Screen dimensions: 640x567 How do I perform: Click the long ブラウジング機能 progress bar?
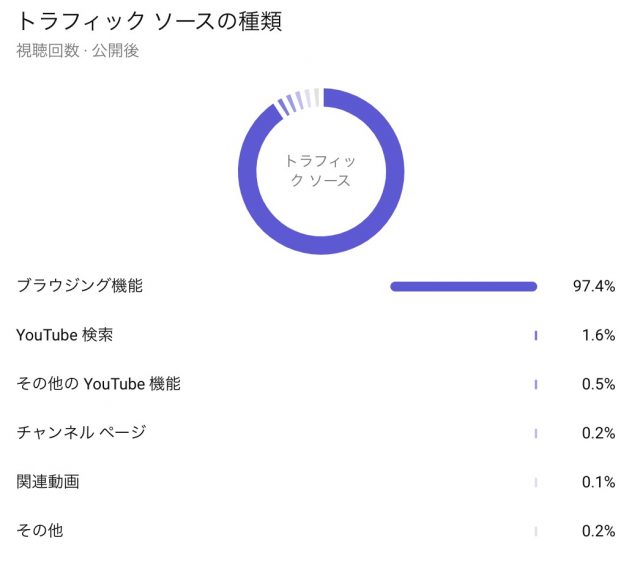(464, 287)
